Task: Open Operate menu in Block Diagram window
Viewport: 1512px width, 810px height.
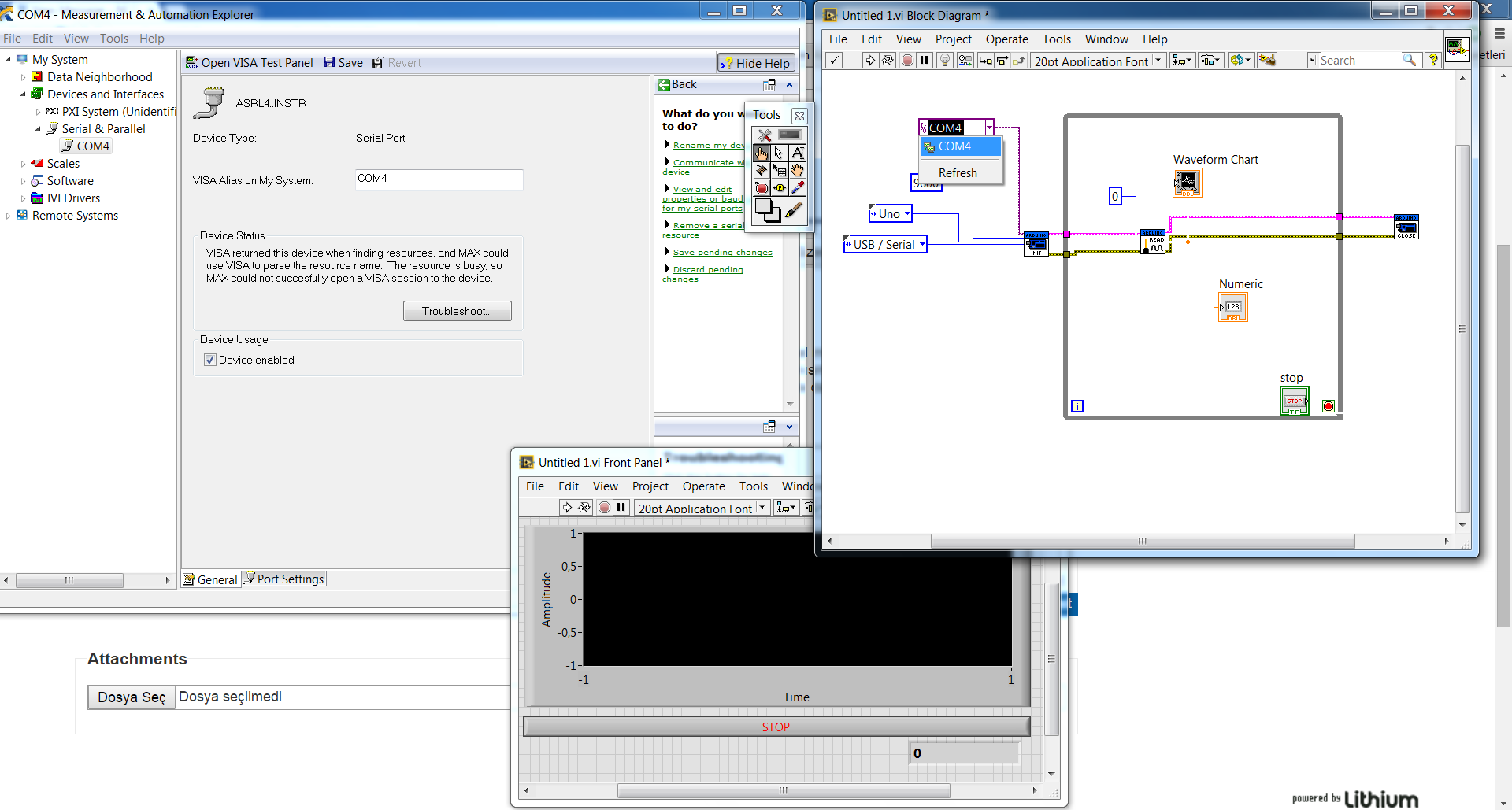Action: (1006, 39)
